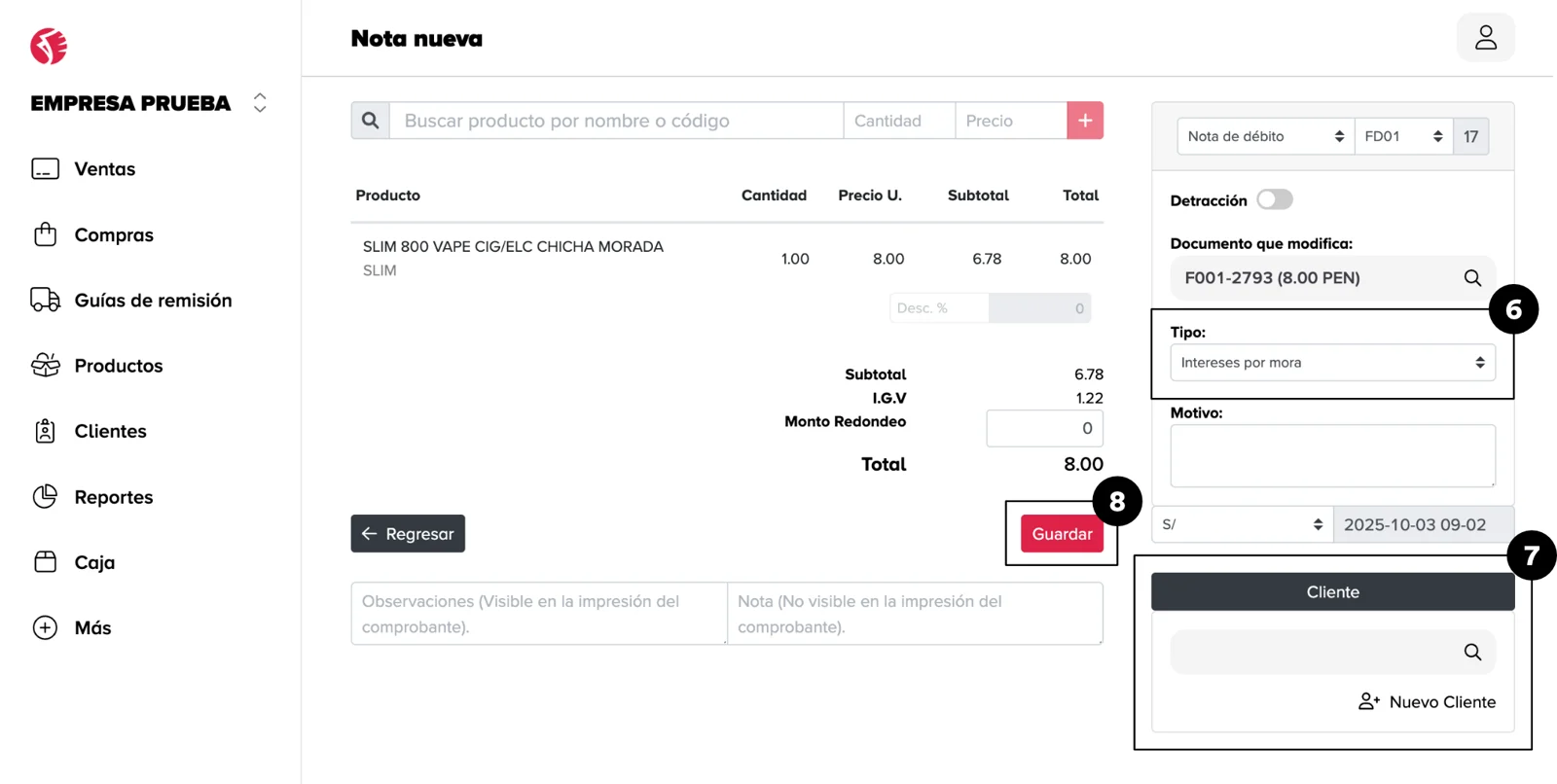Click the client search magnifier icon
Screen dimensions: 1557x784
tap(1472, 652)
